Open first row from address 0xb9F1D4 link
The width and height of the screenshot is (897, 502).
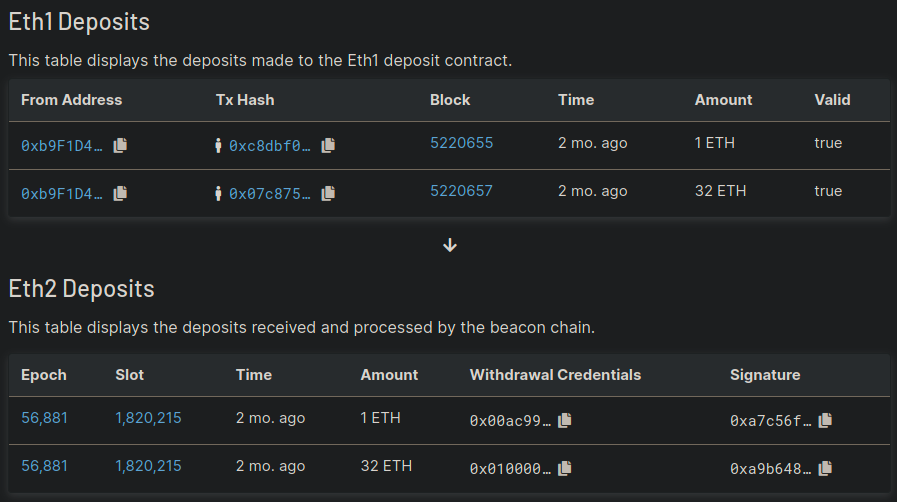point(62,146)
